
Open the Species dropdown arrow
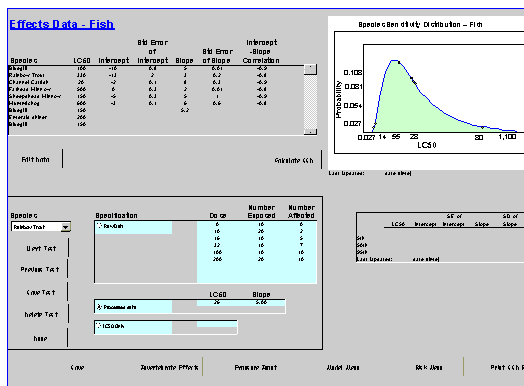[x=66, y=227]
